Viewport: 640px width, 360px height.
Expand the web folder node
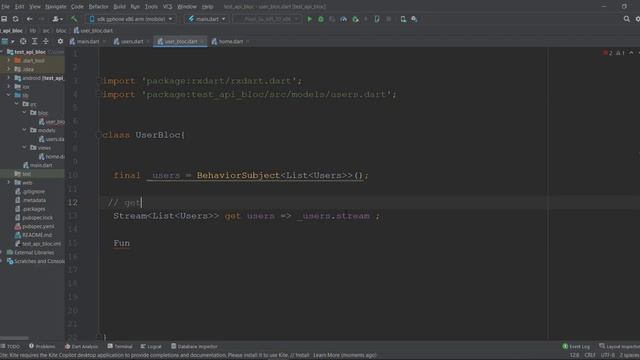[9, 182]
